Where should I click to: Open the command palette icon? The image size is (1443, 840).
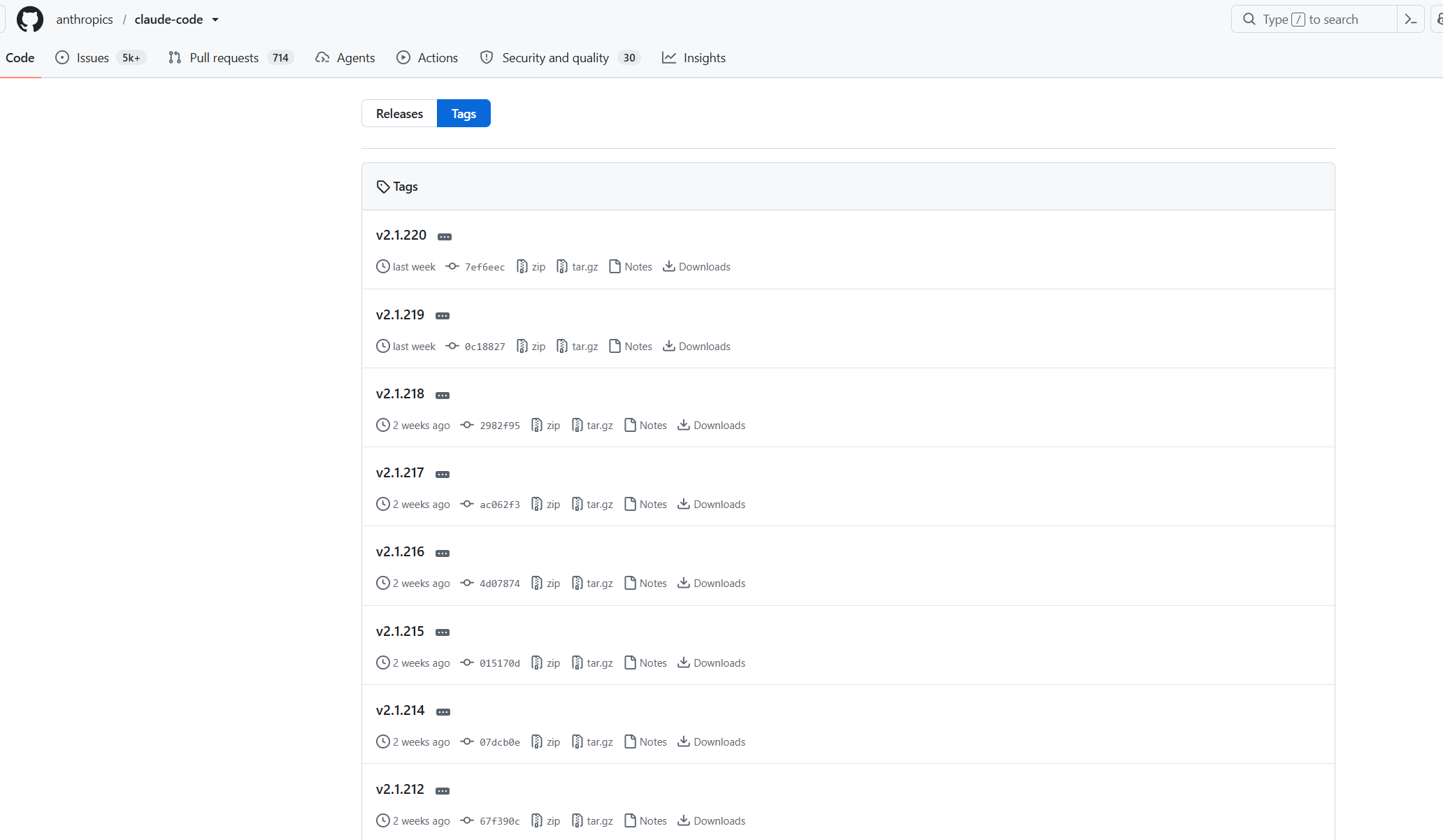pos(1410,20)
